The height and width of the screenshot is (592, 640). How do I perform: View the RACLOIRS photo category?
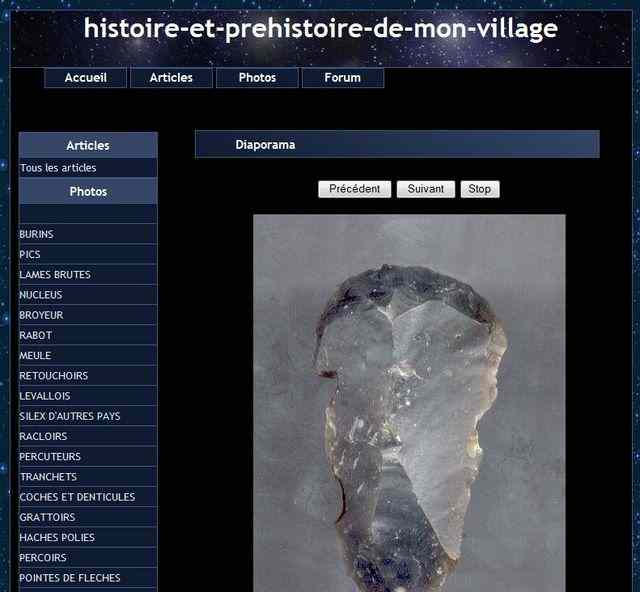click(x=43, y=436)
